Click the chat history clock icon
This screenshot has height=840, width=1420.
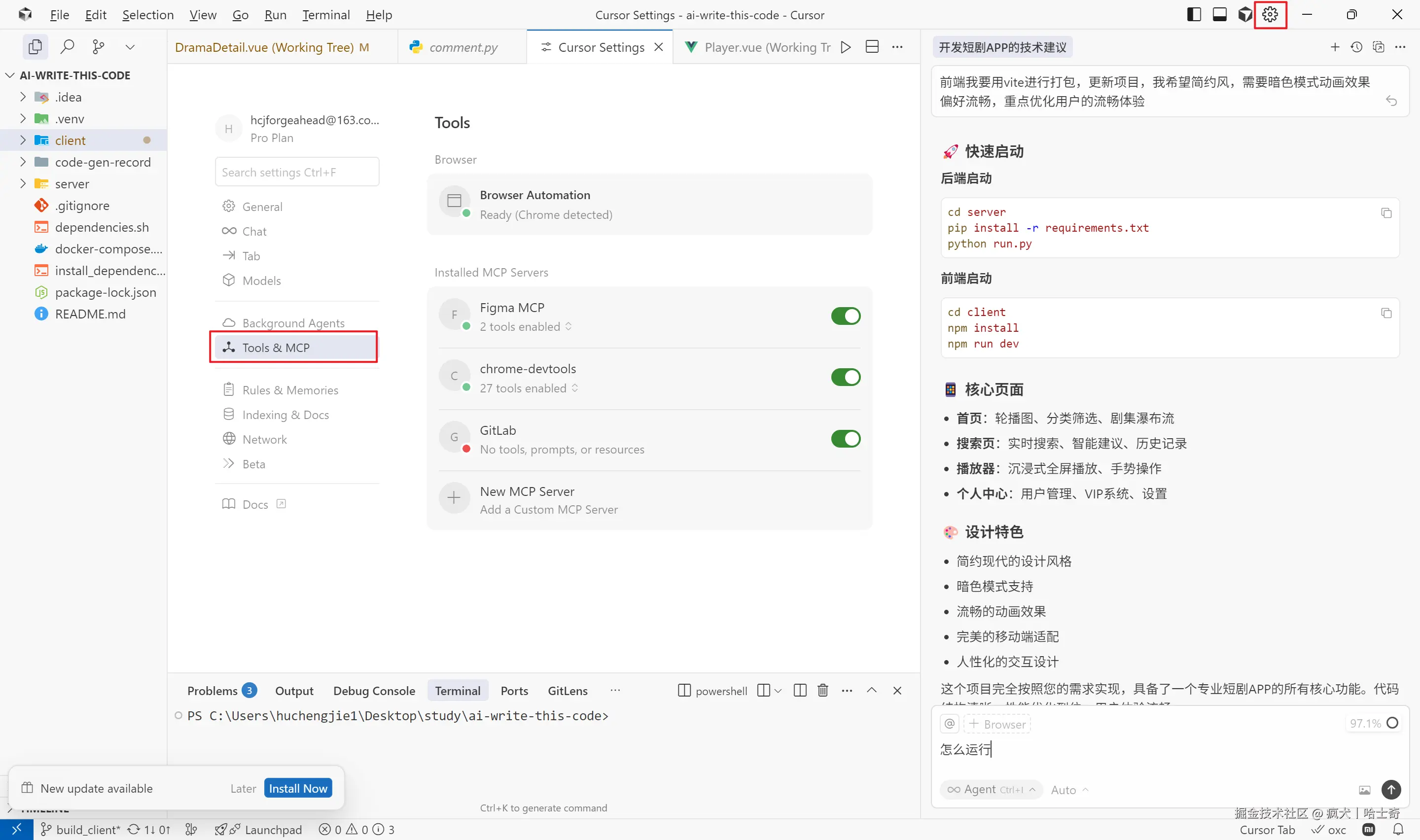[1356, 47]
